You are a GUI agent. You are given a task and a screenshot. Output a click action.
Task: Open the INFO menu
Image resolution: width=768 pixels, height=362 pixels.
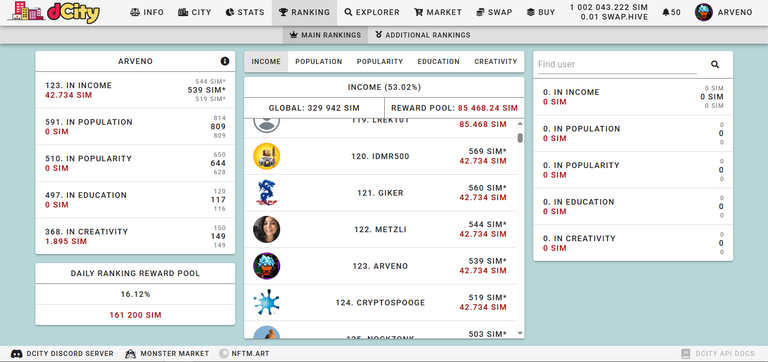[x=147, y=12]
